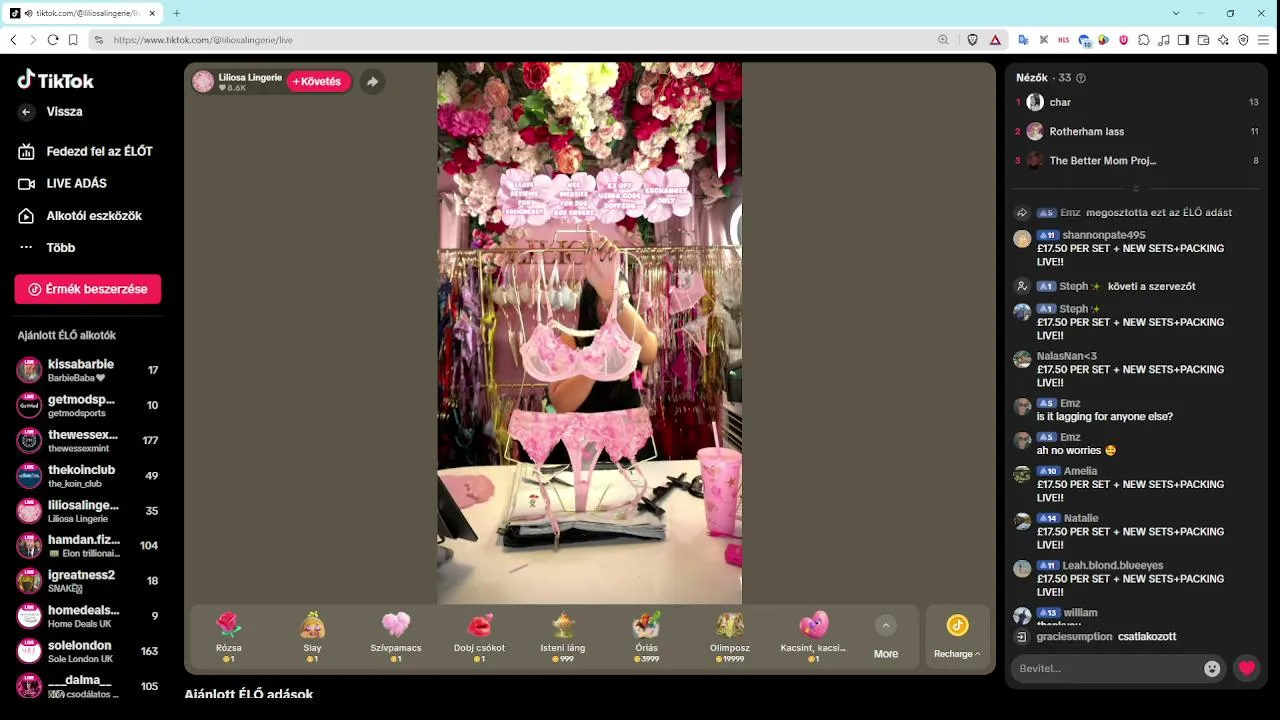Viewport: 1280px width, 720px height.
Task: Open LIVE ADÁS section
Action: click(x=63, y=184)
